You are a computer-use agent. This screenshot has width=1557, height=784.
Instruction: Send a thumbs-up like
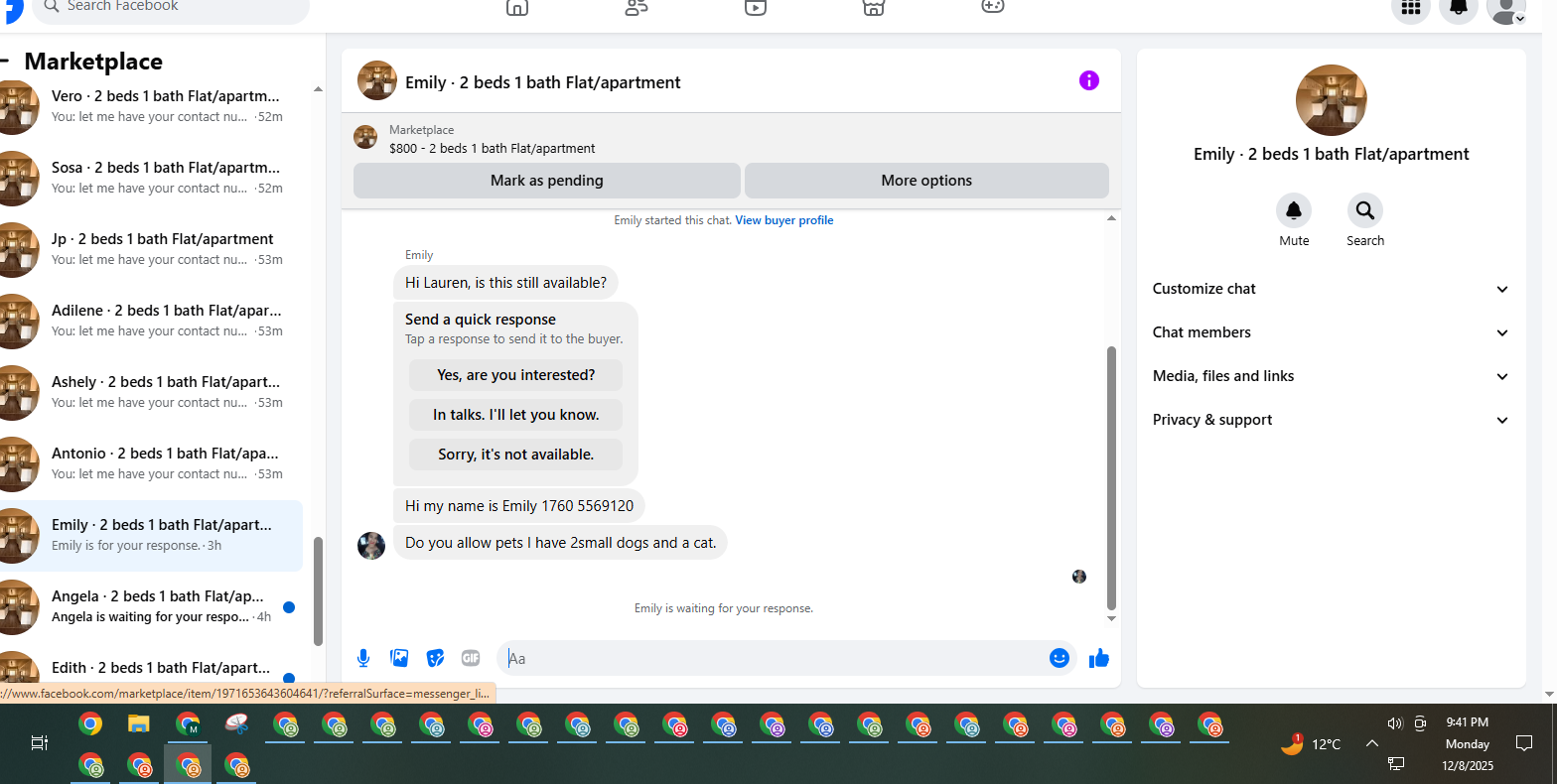[1099, 658]
